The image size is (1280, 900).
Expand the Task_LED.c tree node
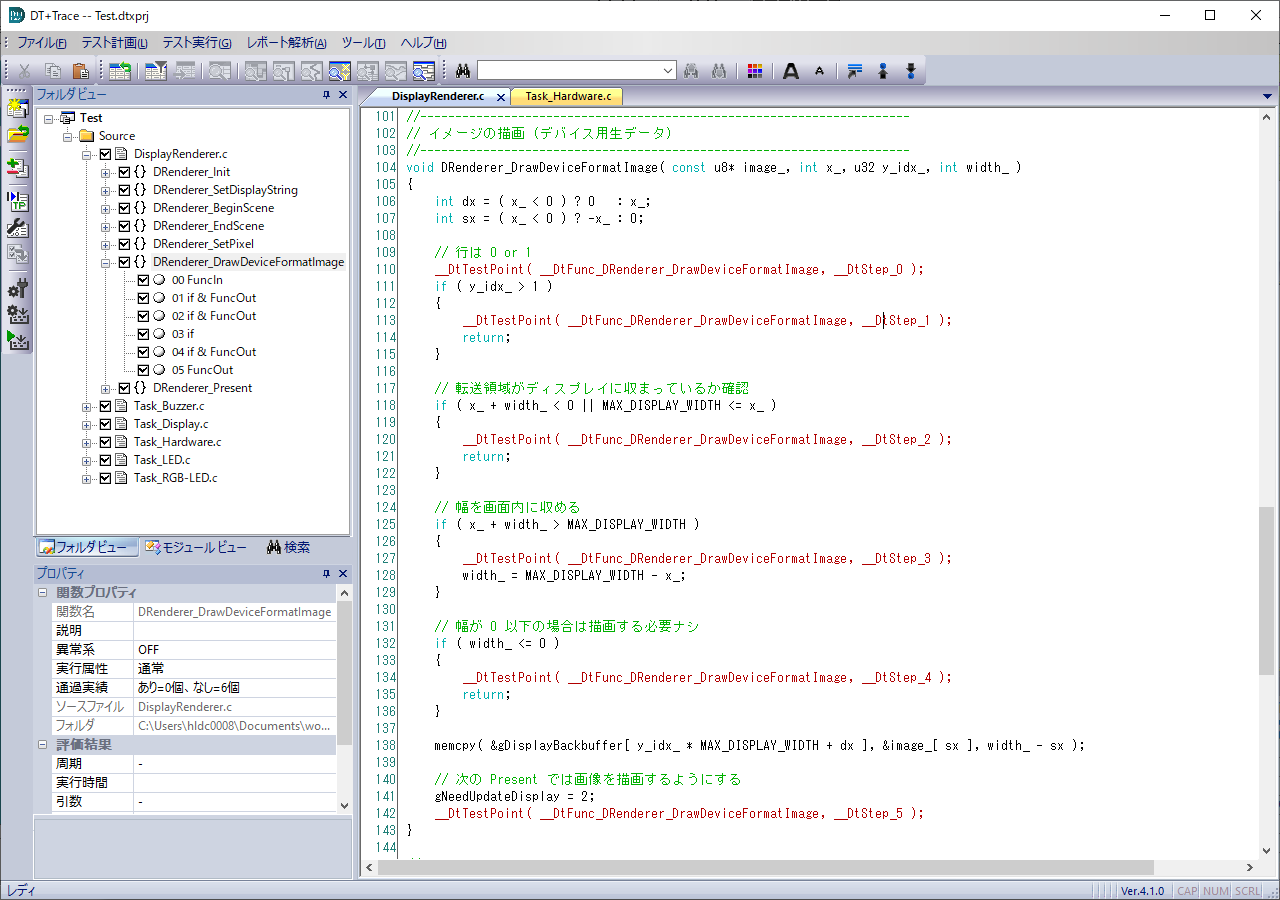87,460
